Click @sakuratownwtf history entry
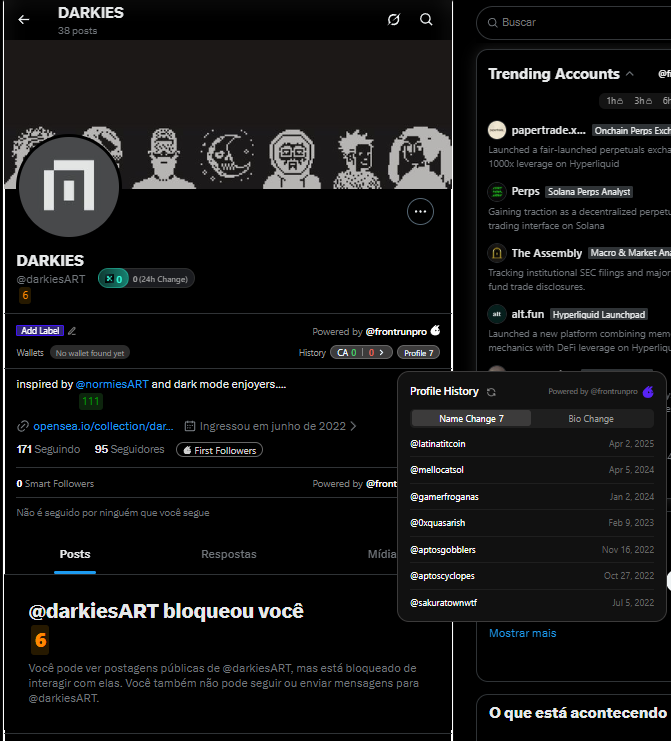This screenshot has width=671, height=741. (443, 603)
